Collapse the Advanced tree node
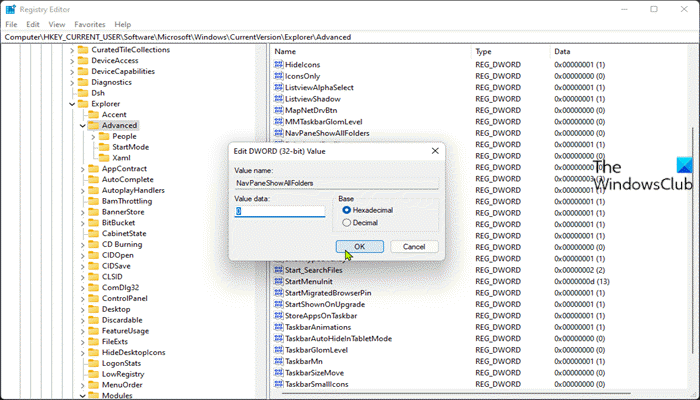This screenshot has height=400, width=700. tap(83, 125)
